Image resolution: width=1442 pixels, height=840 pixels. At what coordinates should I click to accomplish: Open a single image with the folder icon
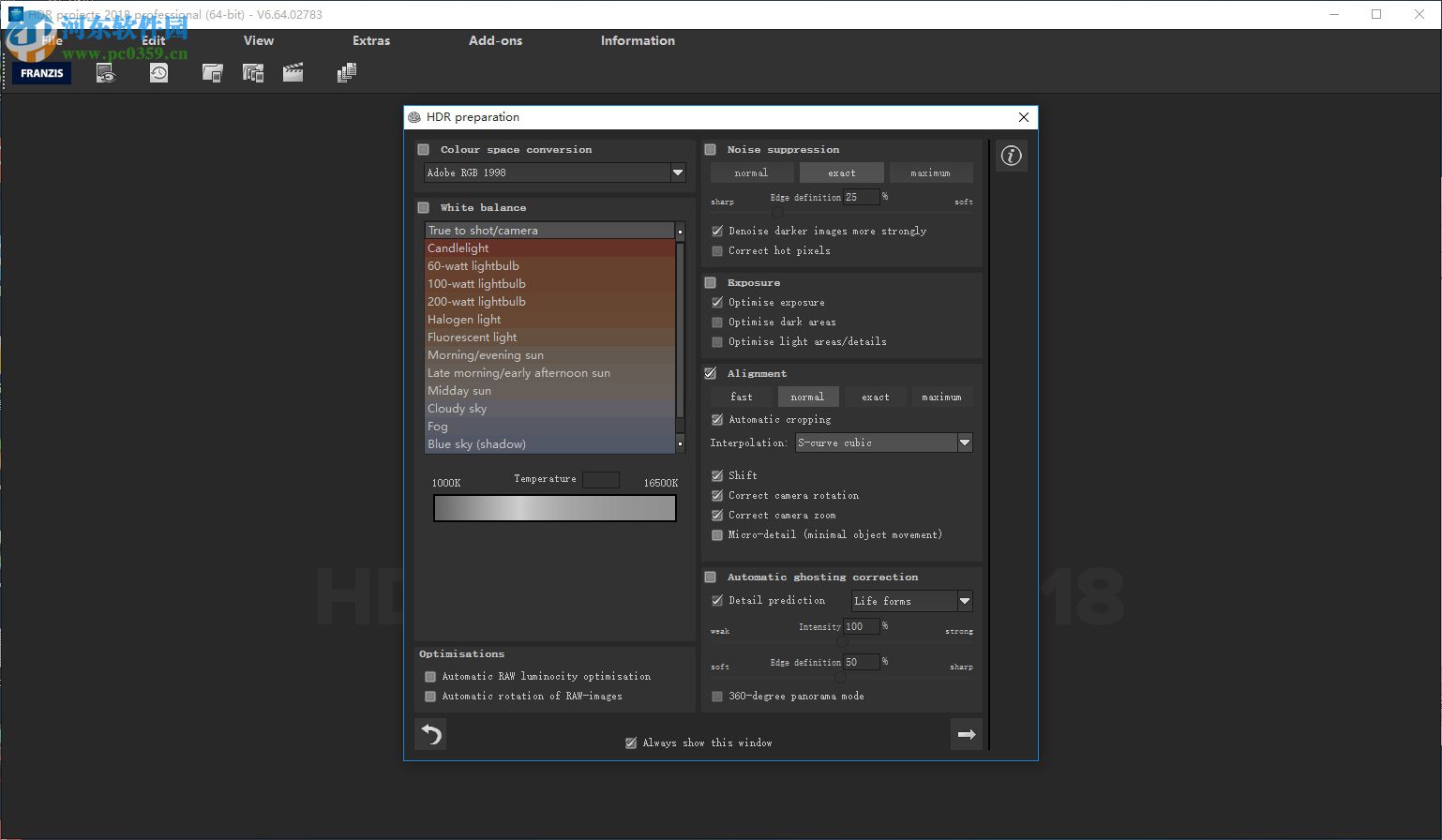point(212,72)
